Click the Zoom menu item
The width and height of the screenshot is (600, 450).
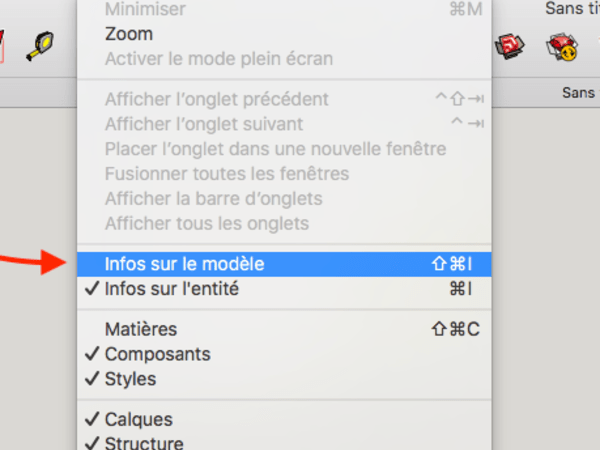click(129, 33)
